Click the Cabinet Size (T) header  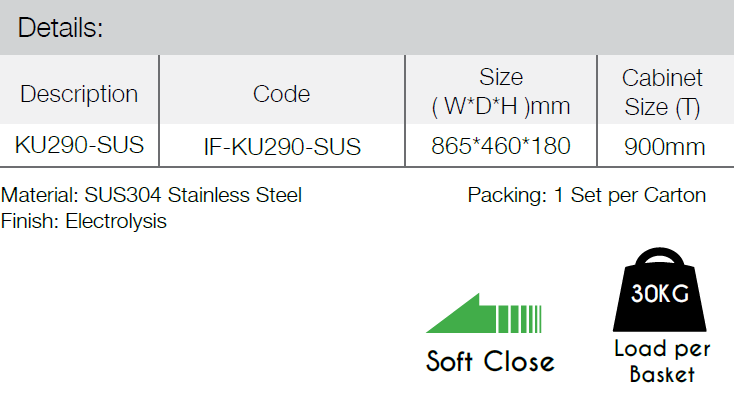tap(662, 92)
